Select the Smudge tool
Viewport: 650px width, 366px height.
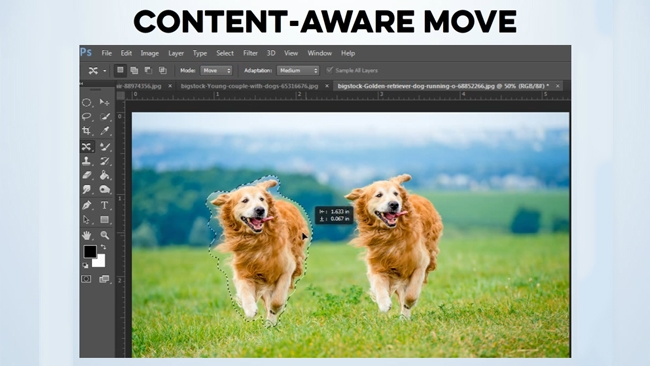pos(87,189)
